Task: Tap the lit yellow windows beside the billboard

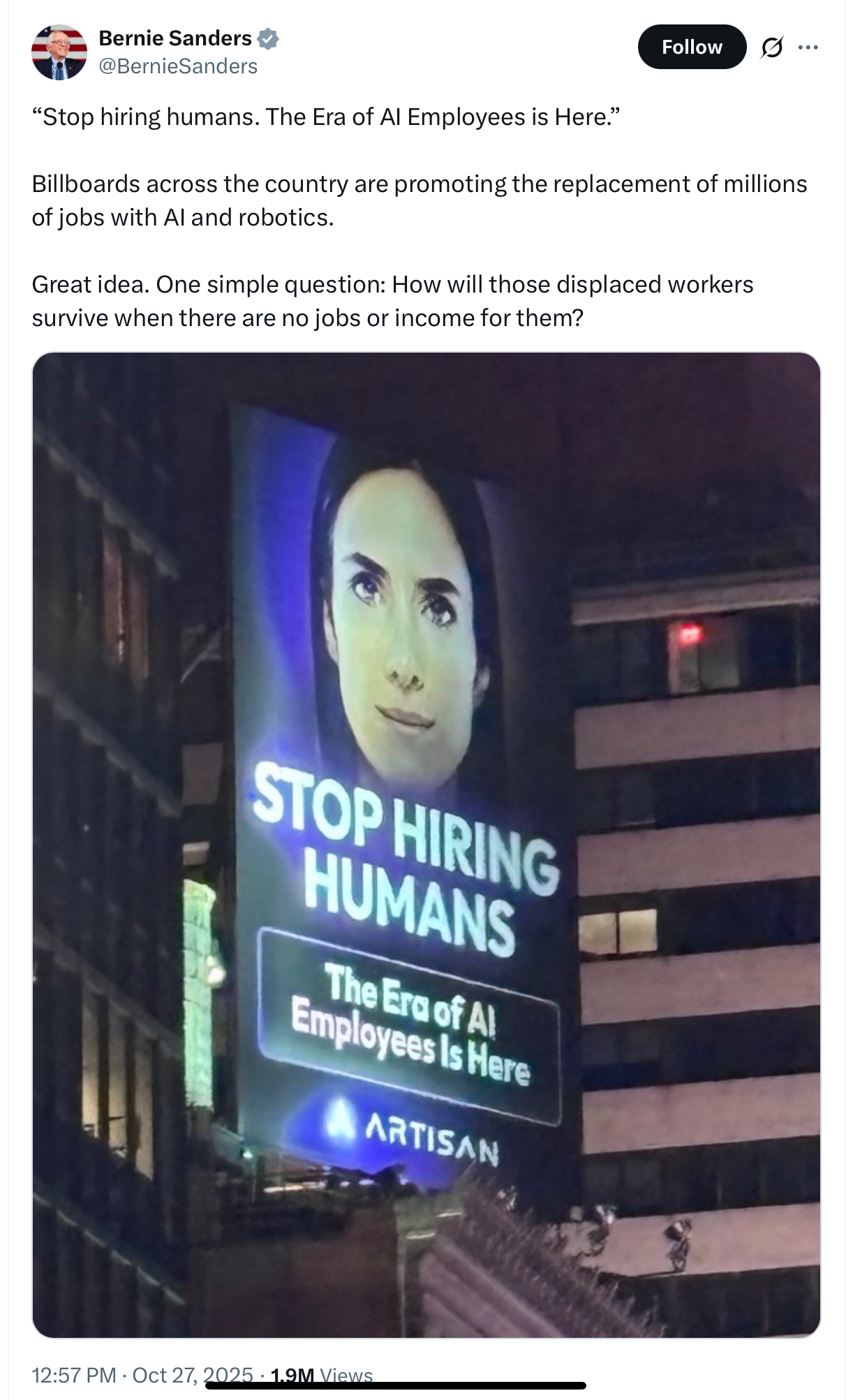Action: point(618,931)
